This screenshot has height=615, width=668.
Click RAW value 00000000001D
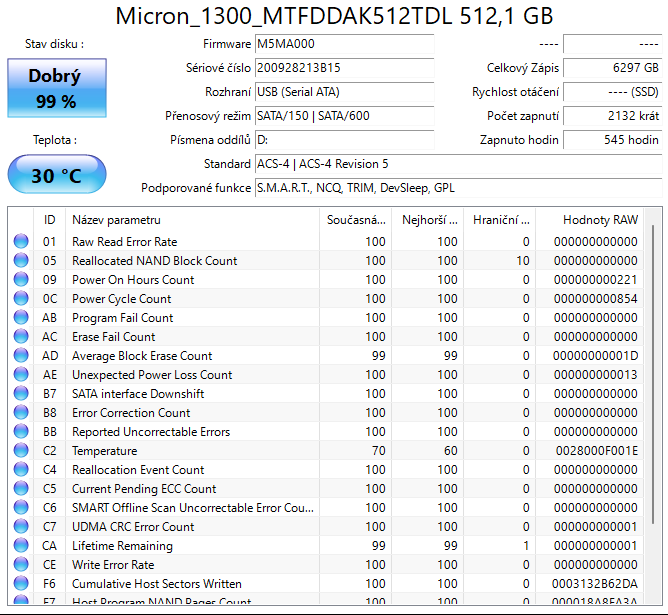click(x=595, y=356)
